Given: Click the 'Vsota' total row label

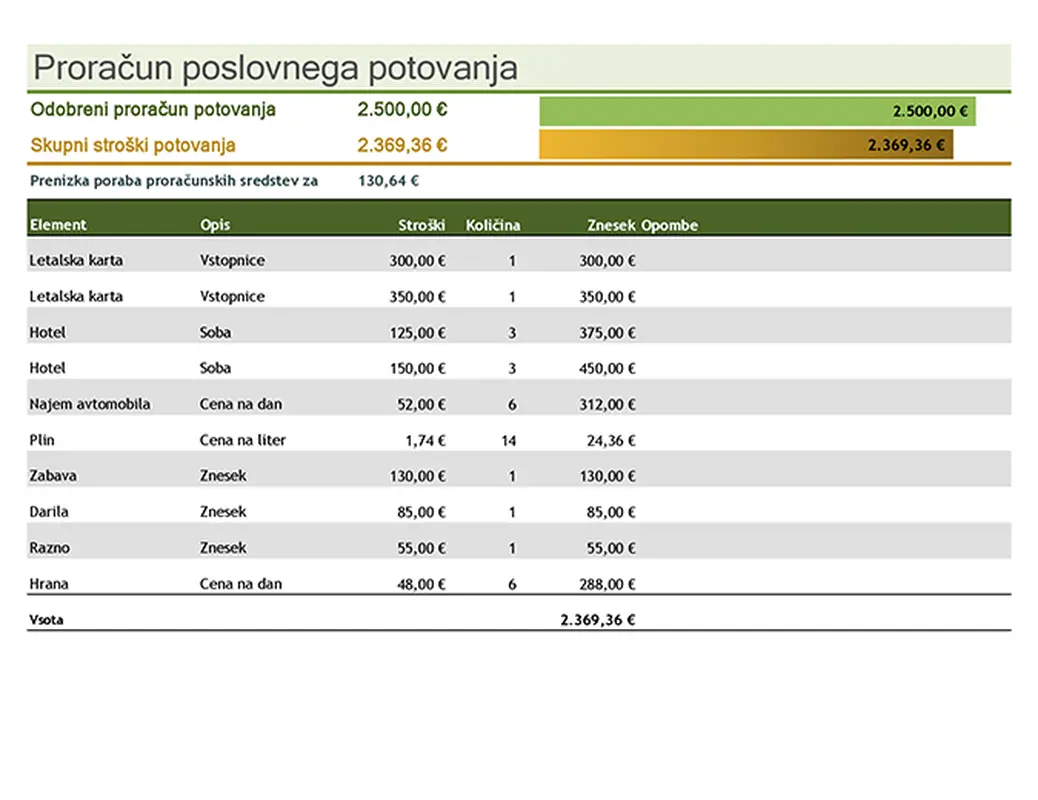Looking at the screenshot, I should 46,620.
